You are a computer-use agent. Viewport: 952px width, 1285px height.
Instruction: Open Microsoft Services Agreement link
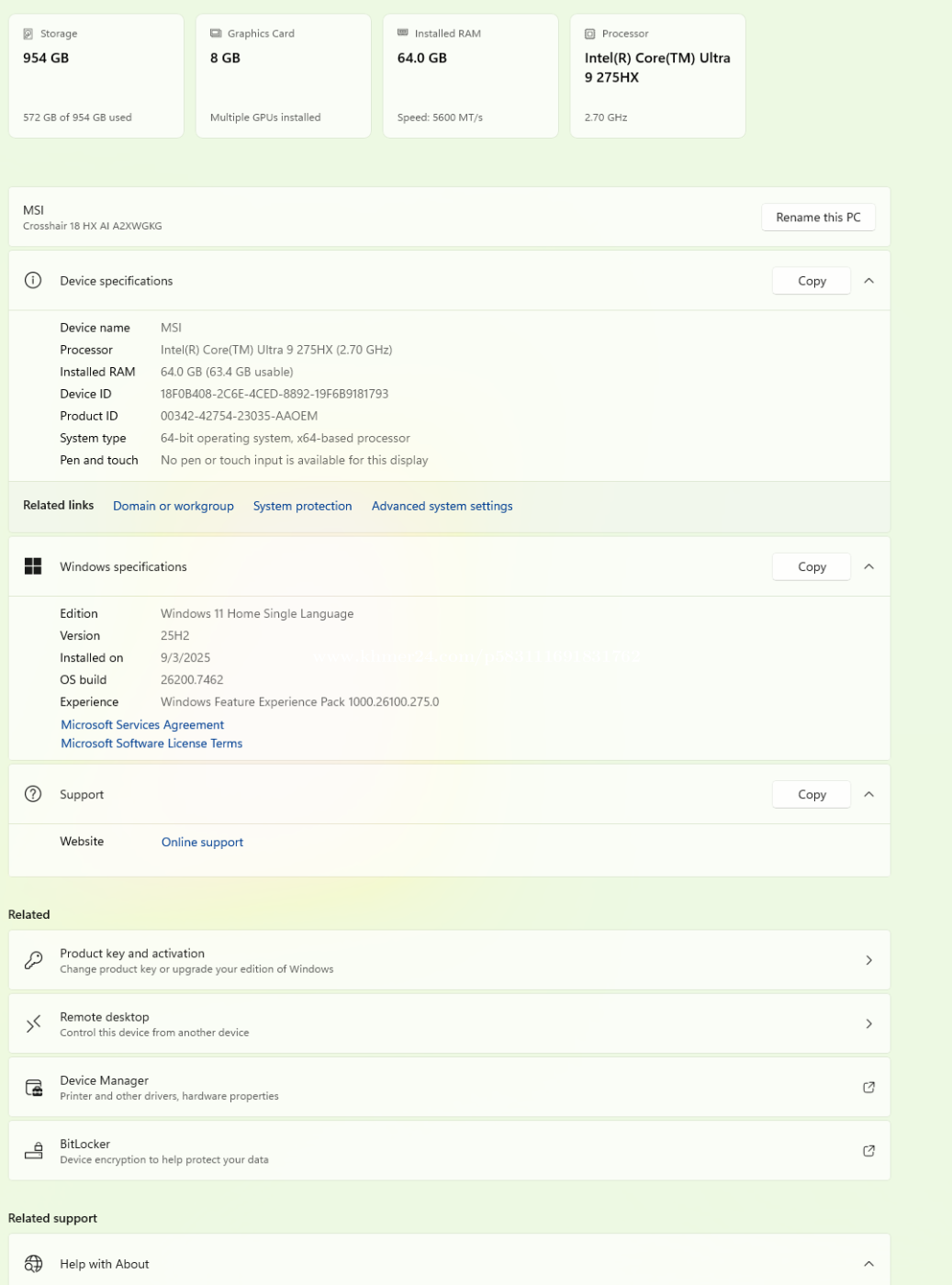[142, 724]
